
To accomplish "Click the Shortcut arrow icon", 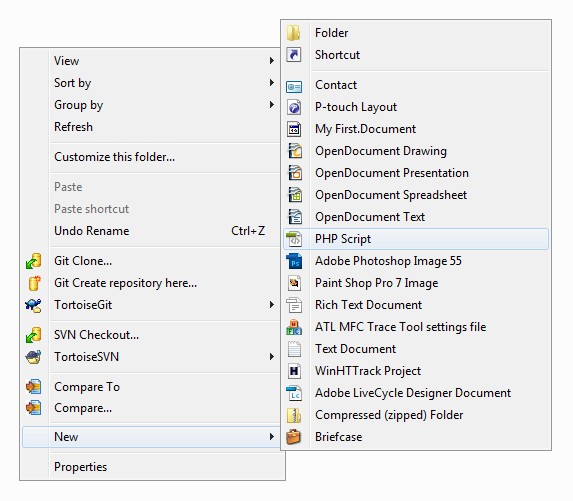I will 294,55.
